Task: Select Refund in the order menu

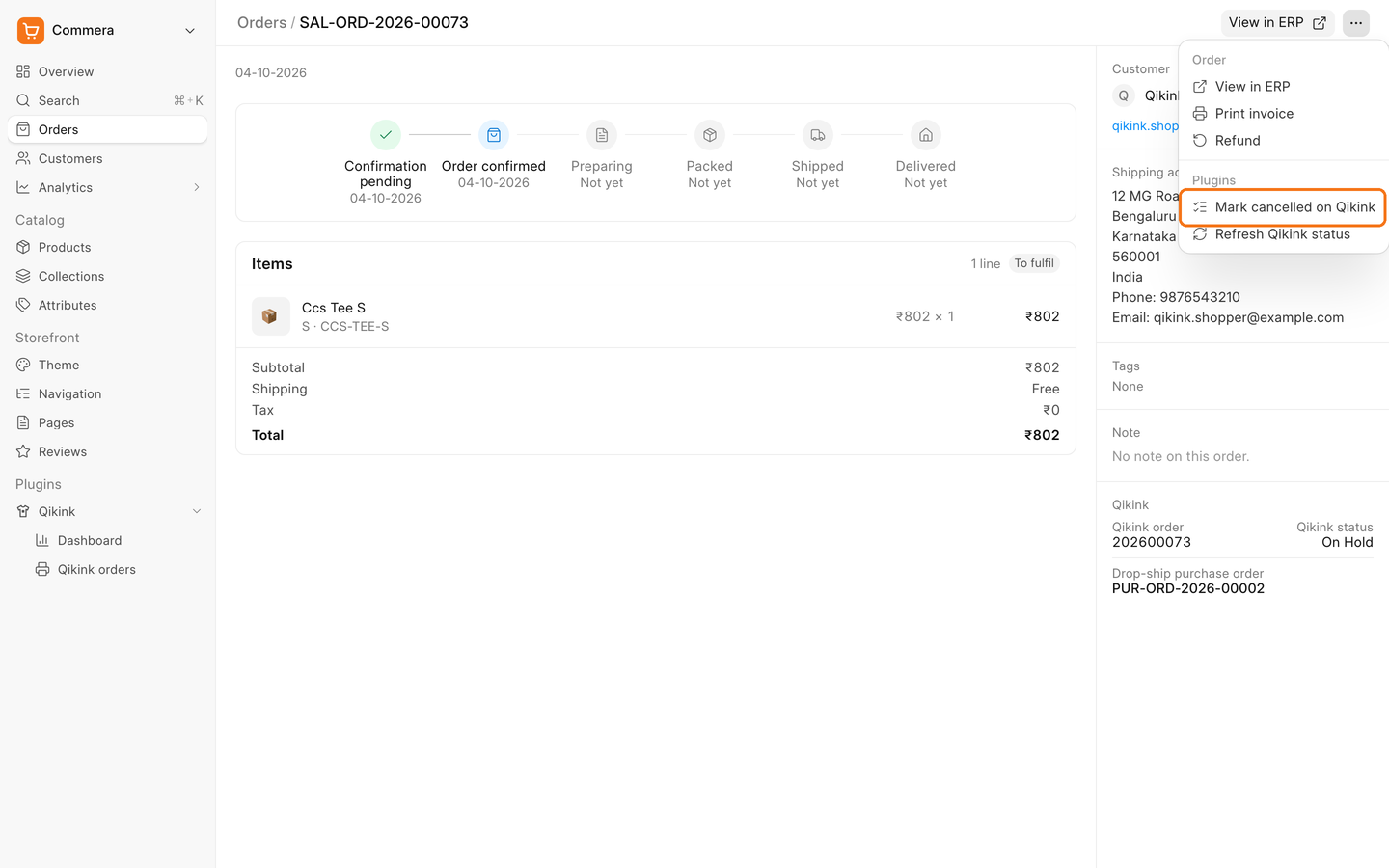Action: coord(1283,140)
